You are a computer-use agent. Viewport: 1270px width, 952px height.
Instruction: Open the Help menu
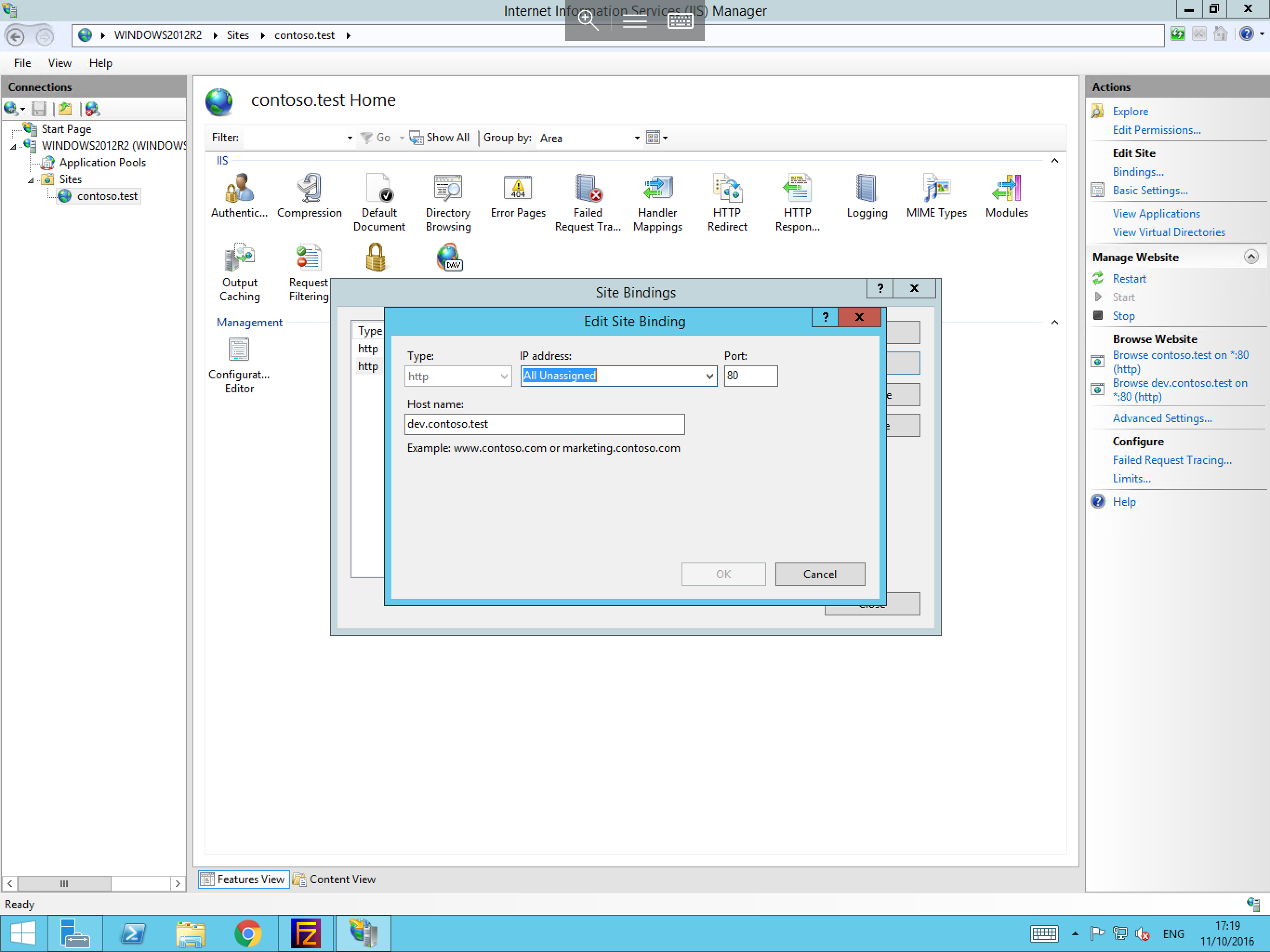100,63
